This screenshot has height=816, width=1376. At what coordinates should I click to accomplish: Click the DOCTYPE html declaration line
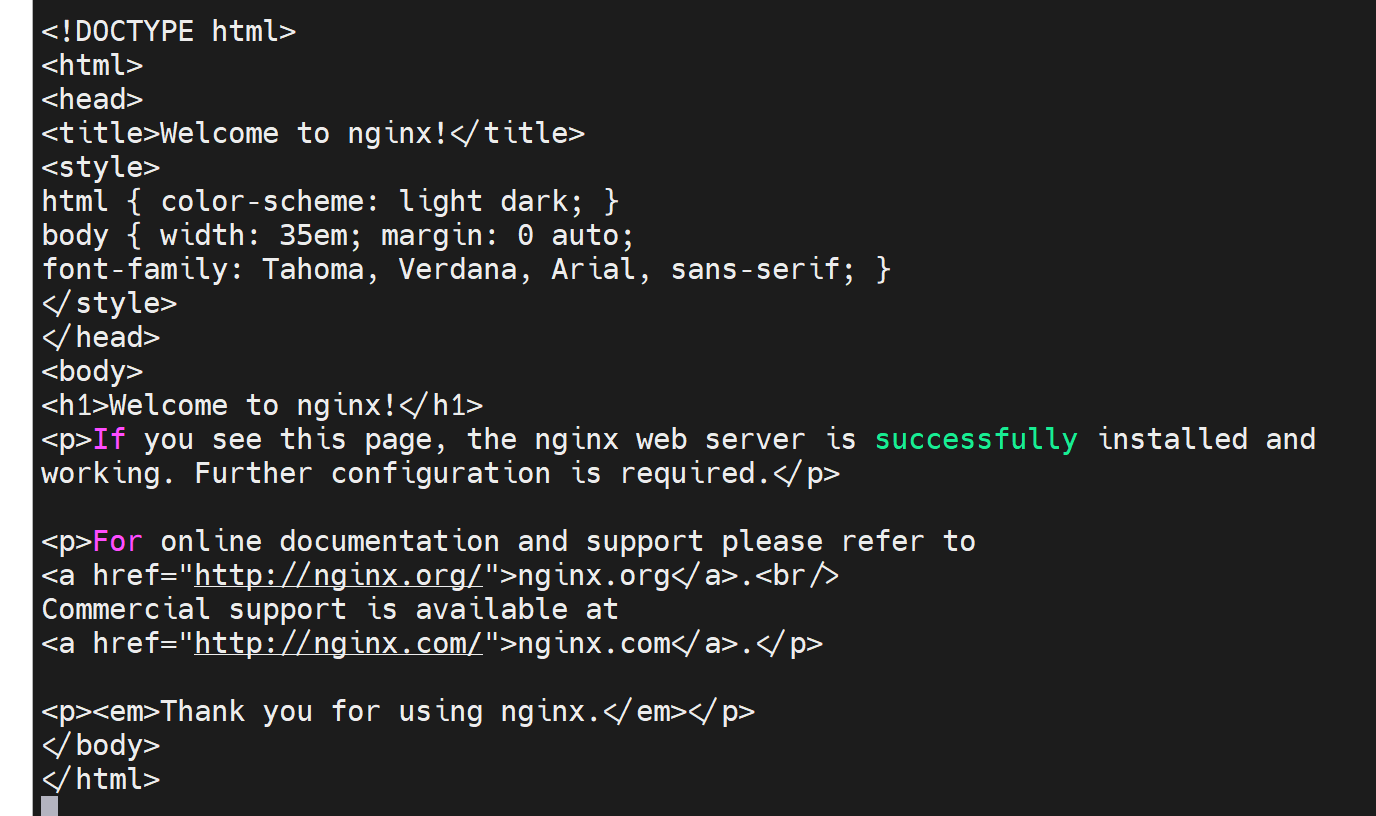click(168, 31)
